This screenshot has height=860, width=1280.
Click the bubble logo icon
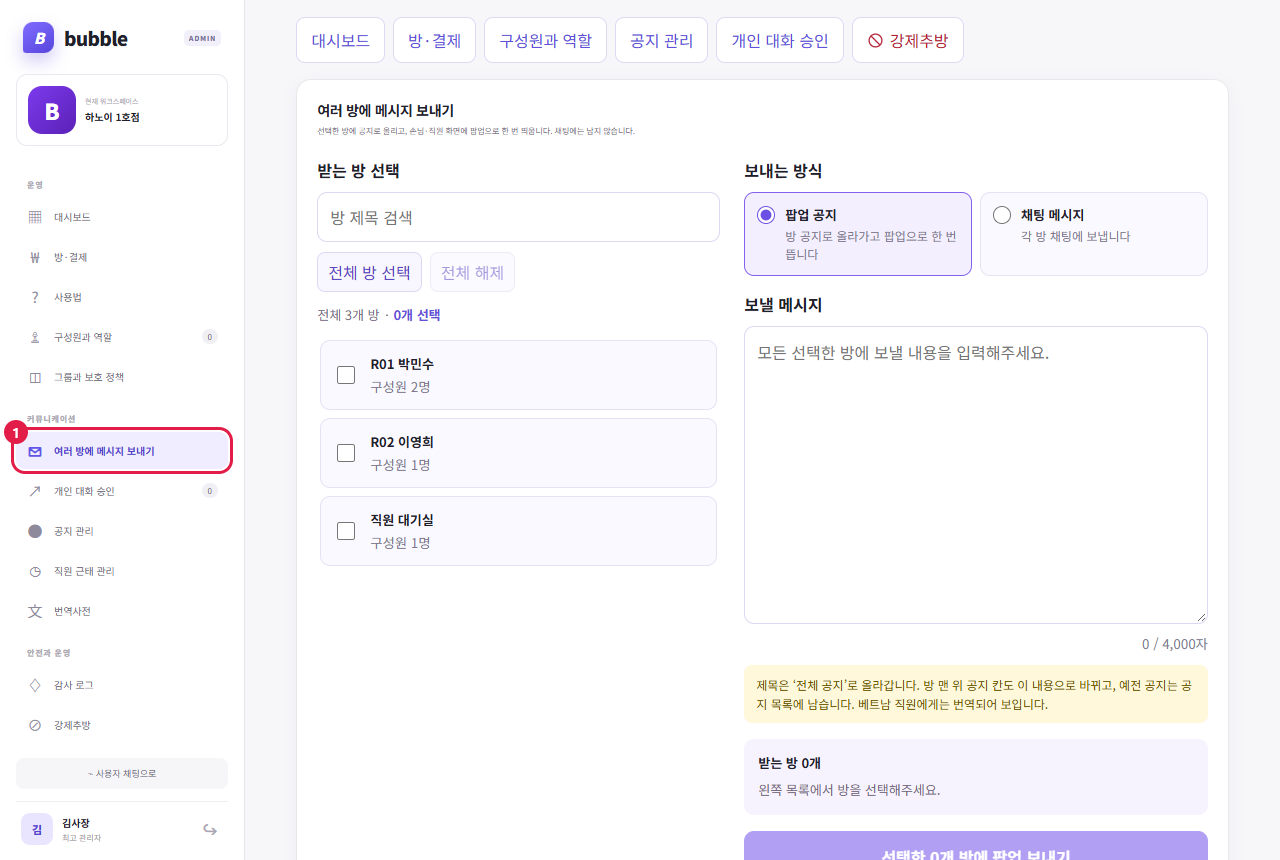pos(38,38)
